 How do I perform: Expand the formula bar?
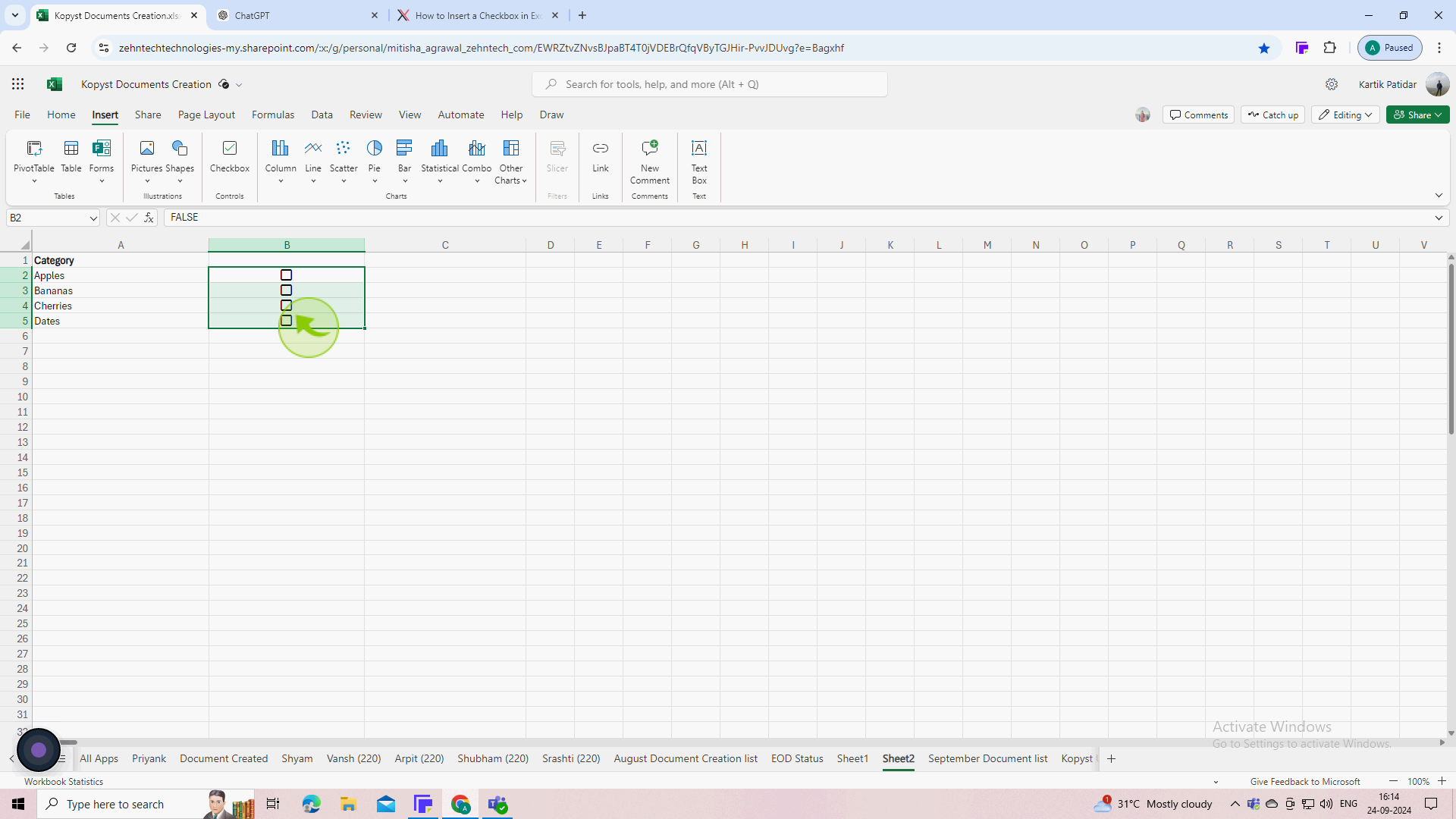pyautogui.click(x=1439, y=218)
